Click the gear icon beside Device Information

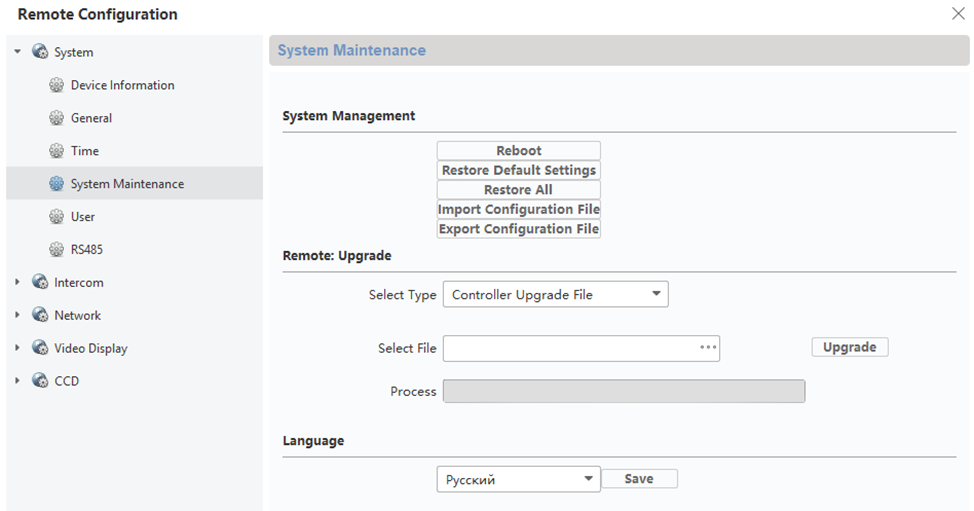coord(57,85)
